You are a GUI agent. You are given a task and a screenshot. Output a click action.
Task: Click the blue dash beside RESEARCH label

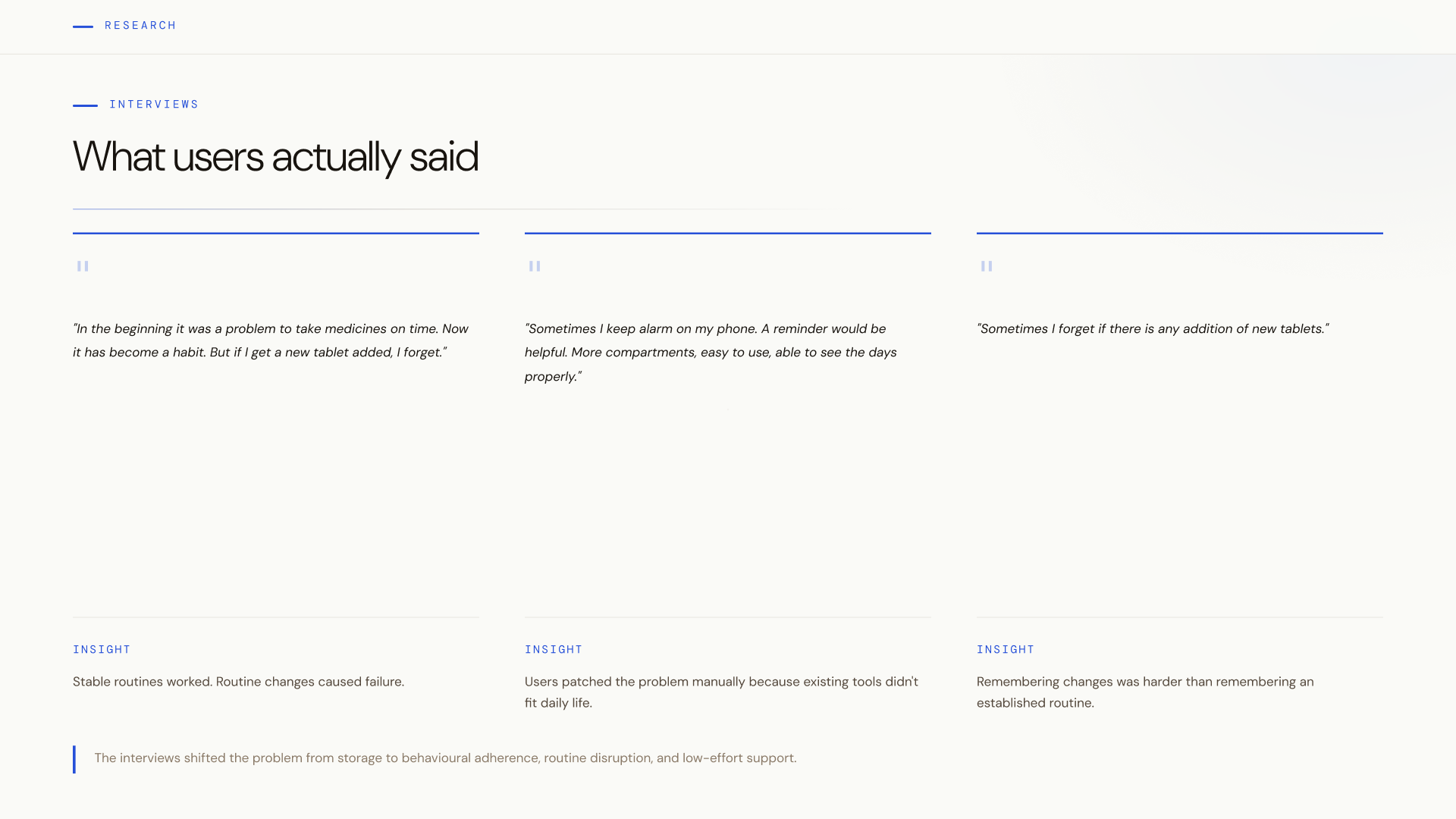pyautogui.click(x=83, y=27)
